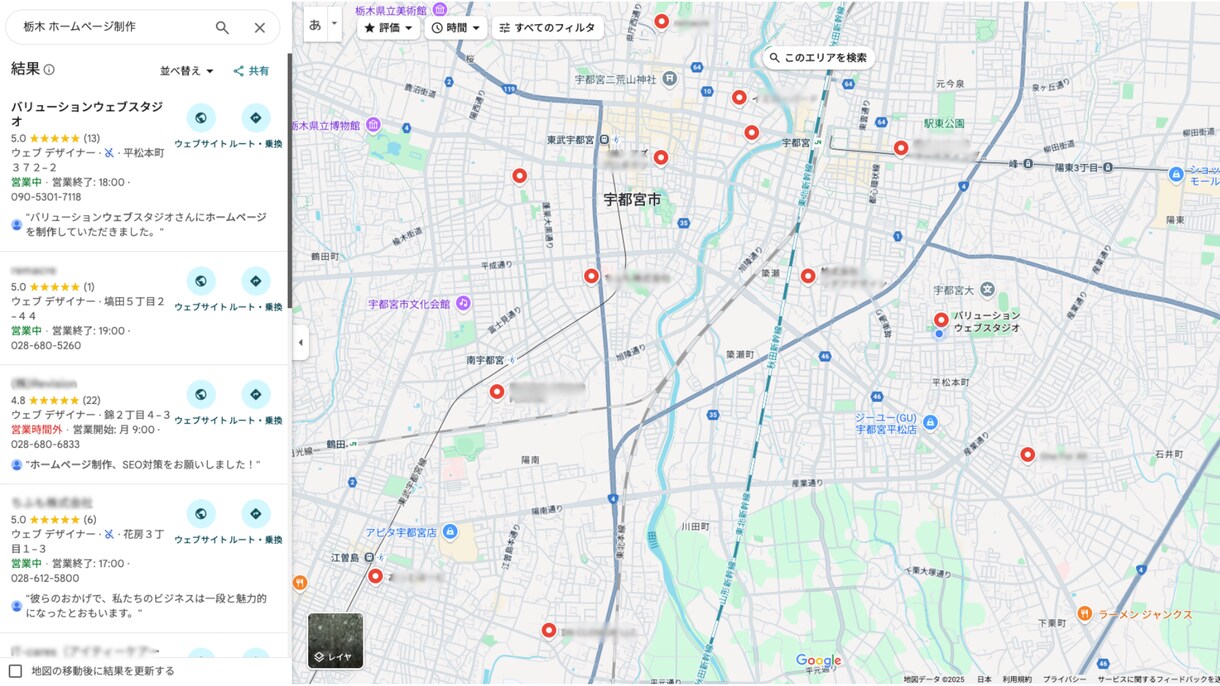
Task: Click the 宇都宮市 city label on map
Action: point(632,200)
